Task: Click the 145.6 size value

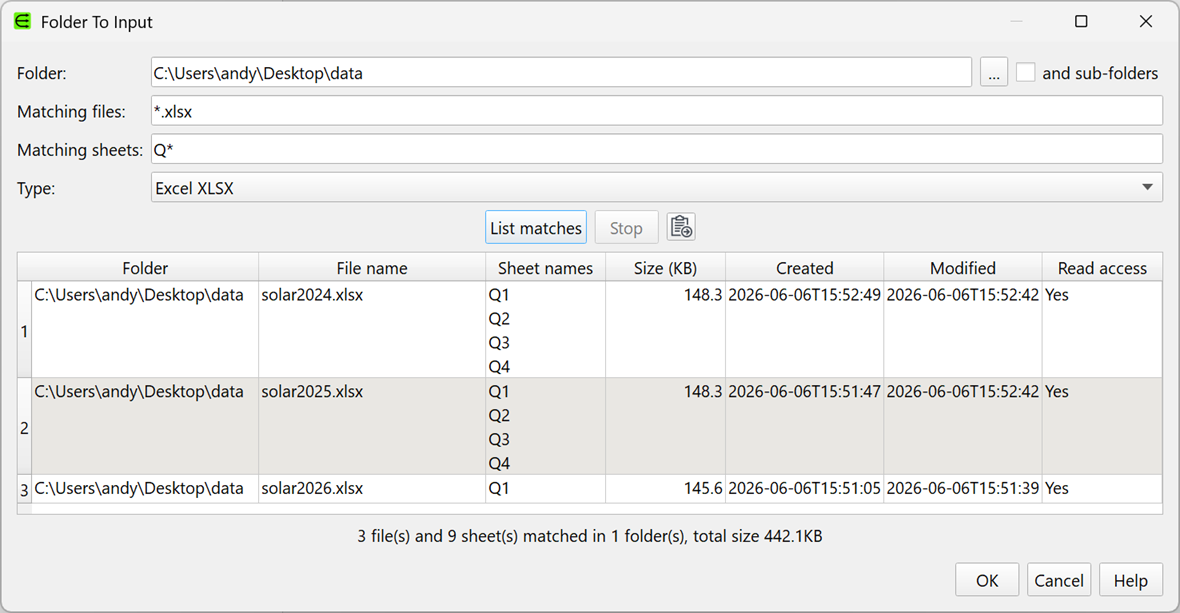Action: click(703, 488)
